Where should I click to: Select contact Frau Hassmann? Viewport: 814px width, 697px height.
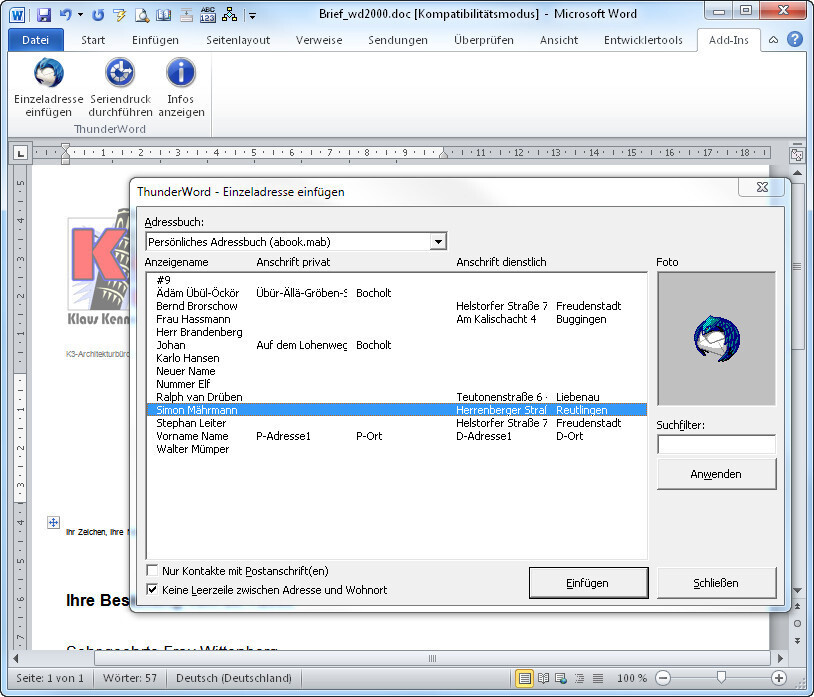pos(397,319)
